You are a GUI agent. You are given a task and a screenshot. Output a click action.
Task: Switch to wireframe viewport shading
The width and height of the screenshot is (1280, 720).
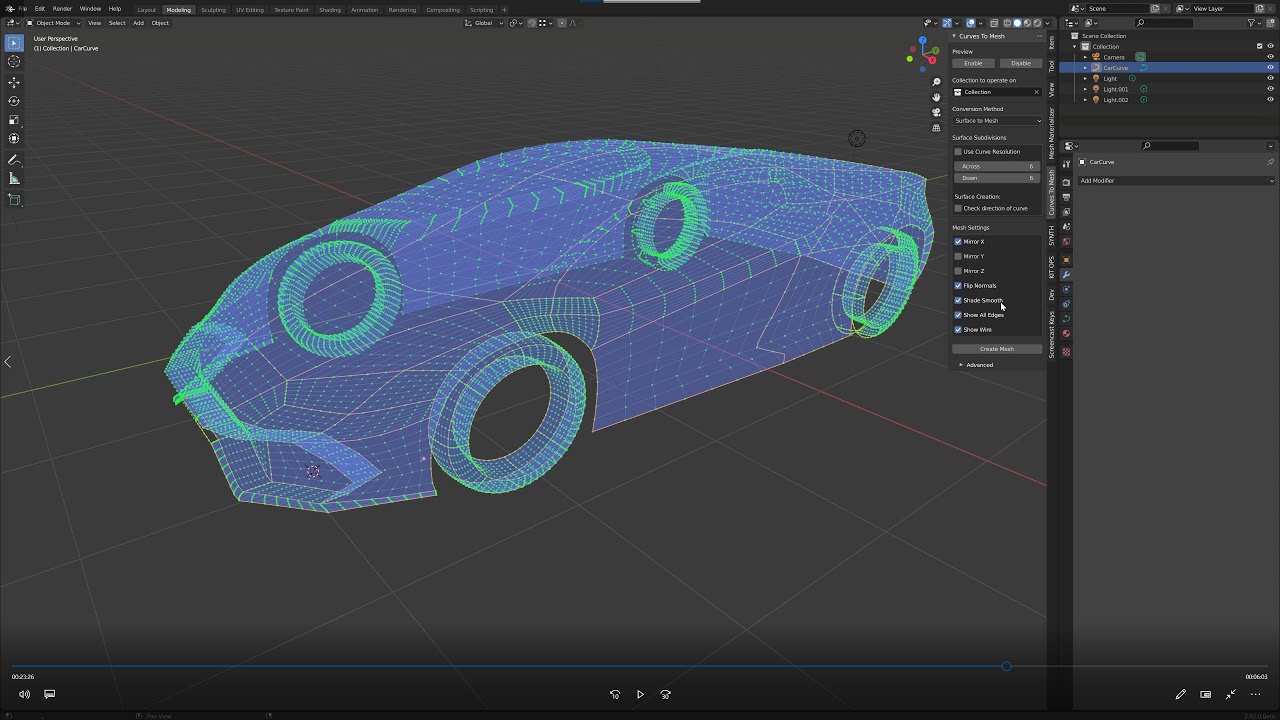pyautogui.click(x=1008, y=23)
